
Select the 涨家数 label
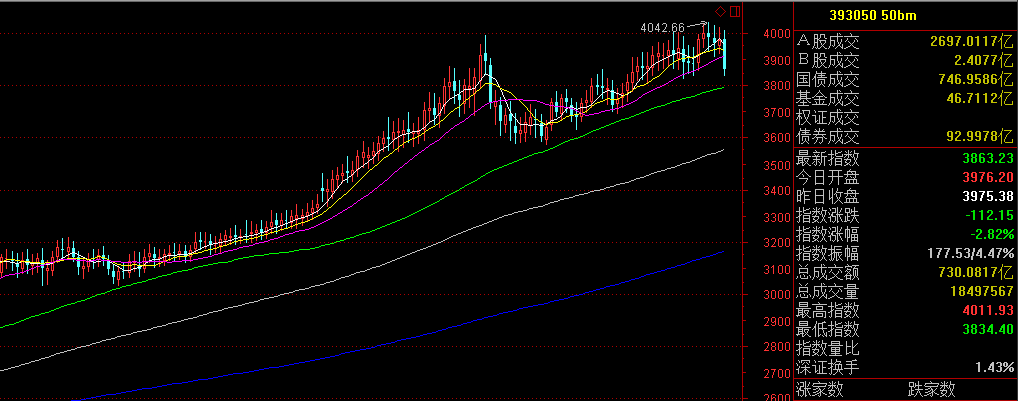click(x=820, y=389)
